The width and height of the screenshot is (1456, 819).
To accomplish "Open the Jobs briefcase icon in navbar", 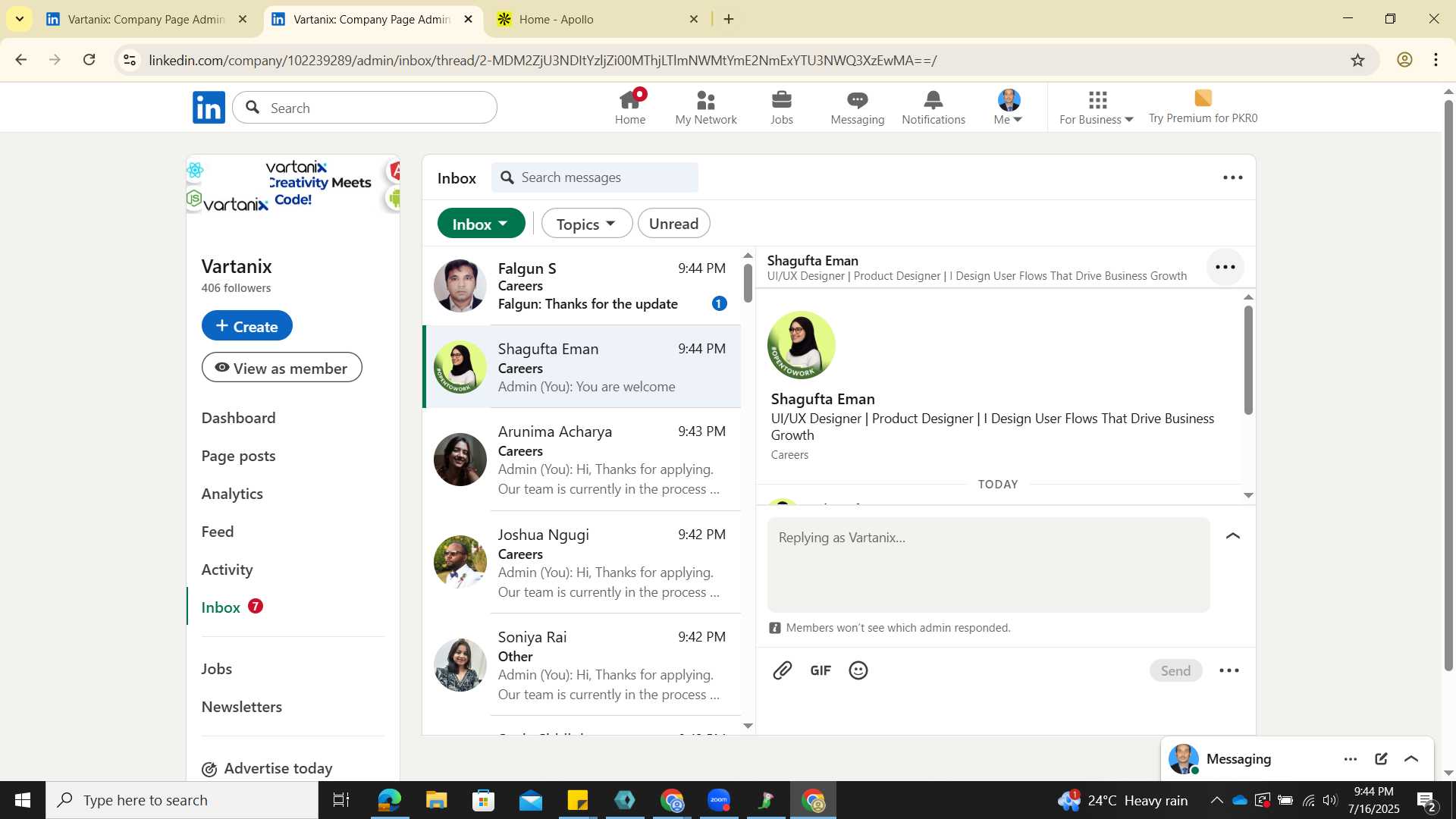I will (782, 107).
